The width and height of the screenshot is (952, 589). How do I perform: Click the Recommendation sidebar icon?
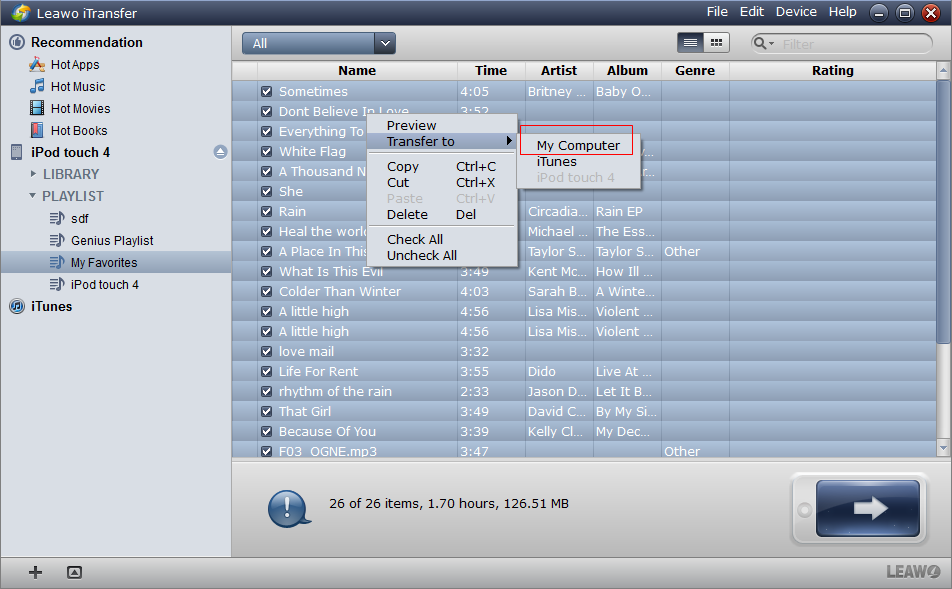(x=17, y=42)
